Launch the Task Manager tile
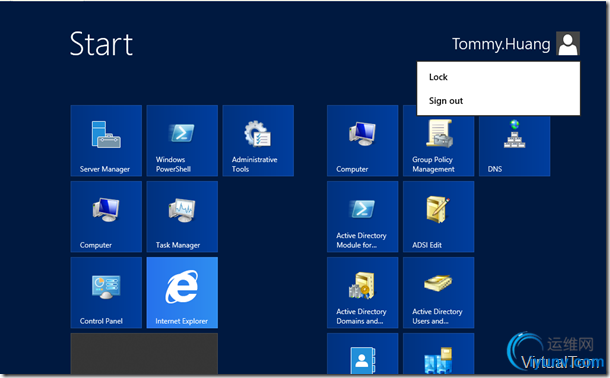Viewport: 610px width, 378px height. [x=182, y=217]
